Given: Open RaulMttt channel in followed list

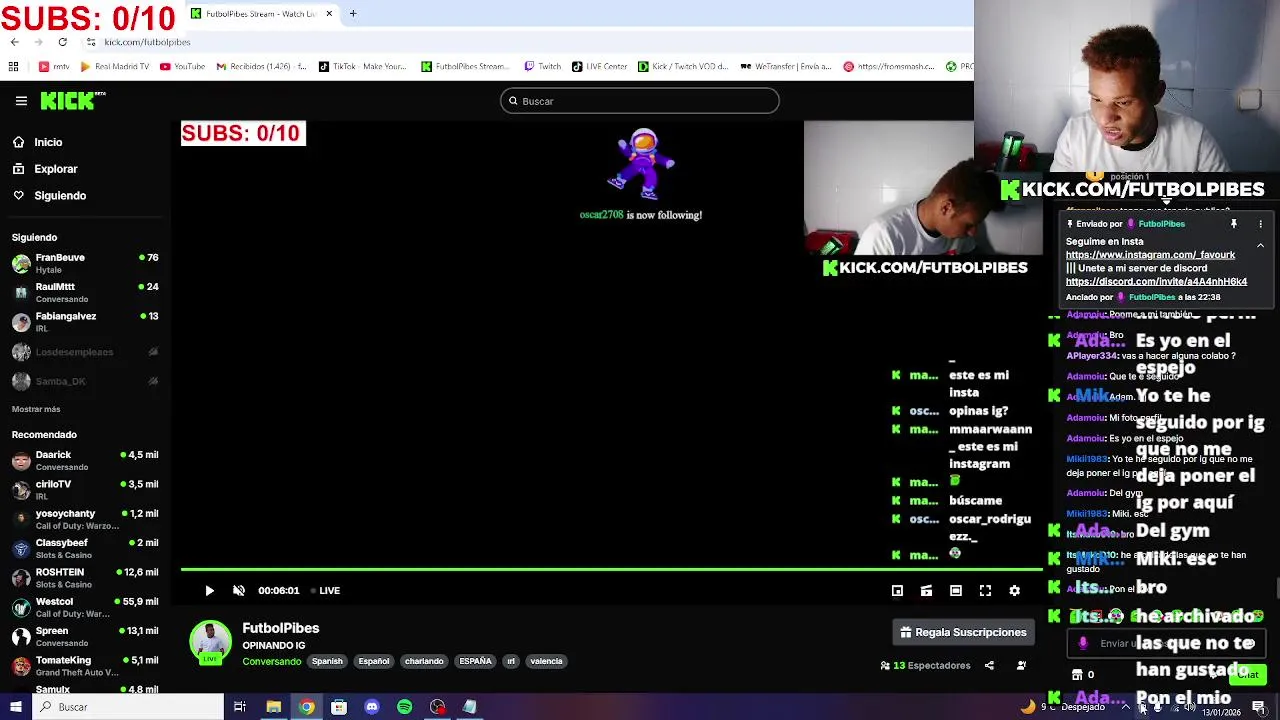Looking at the screenshot, I should (x=85, y=292).
